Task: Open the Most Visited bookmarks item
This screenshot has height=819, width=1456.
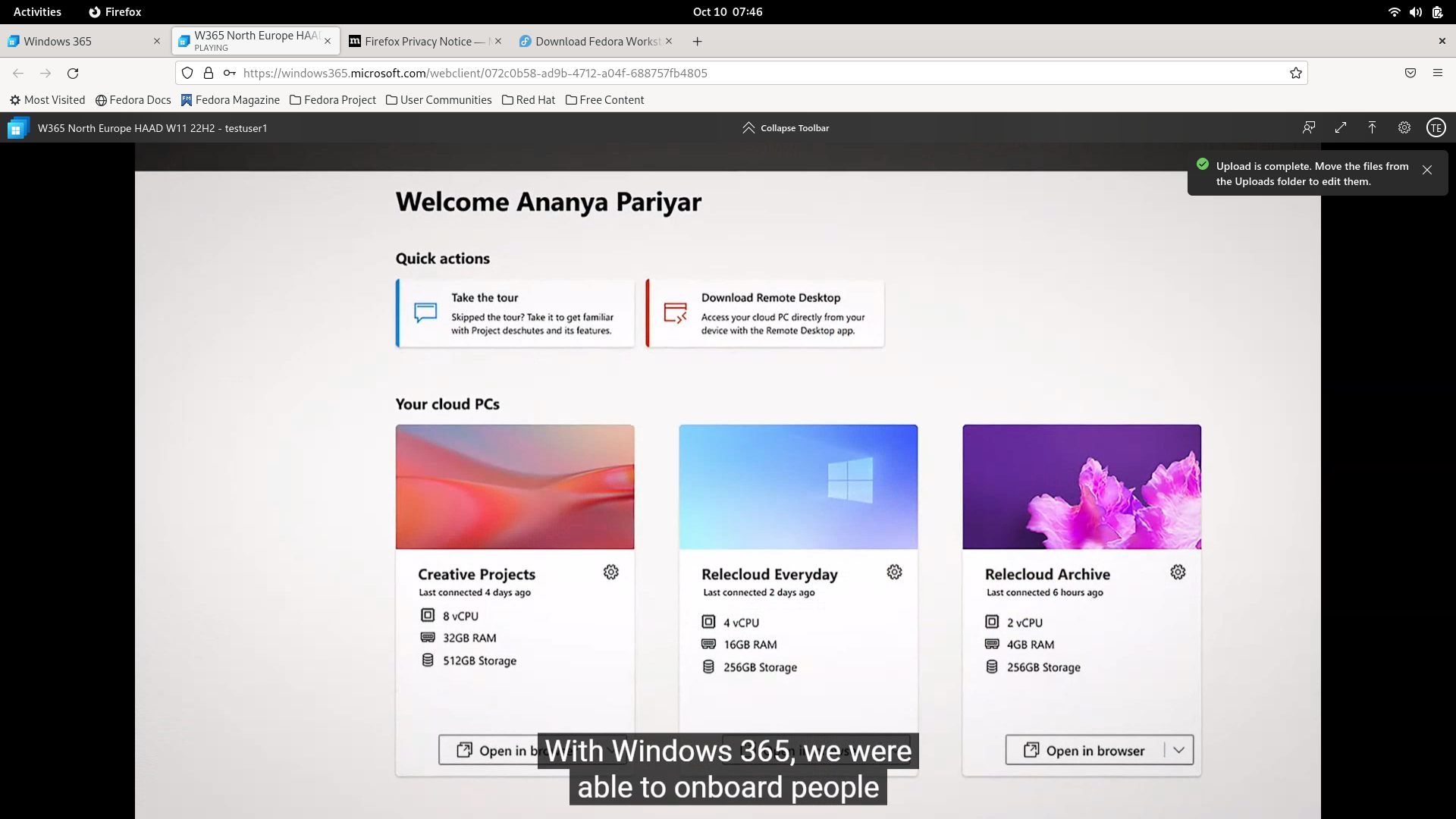Action: tap(47, 99)
